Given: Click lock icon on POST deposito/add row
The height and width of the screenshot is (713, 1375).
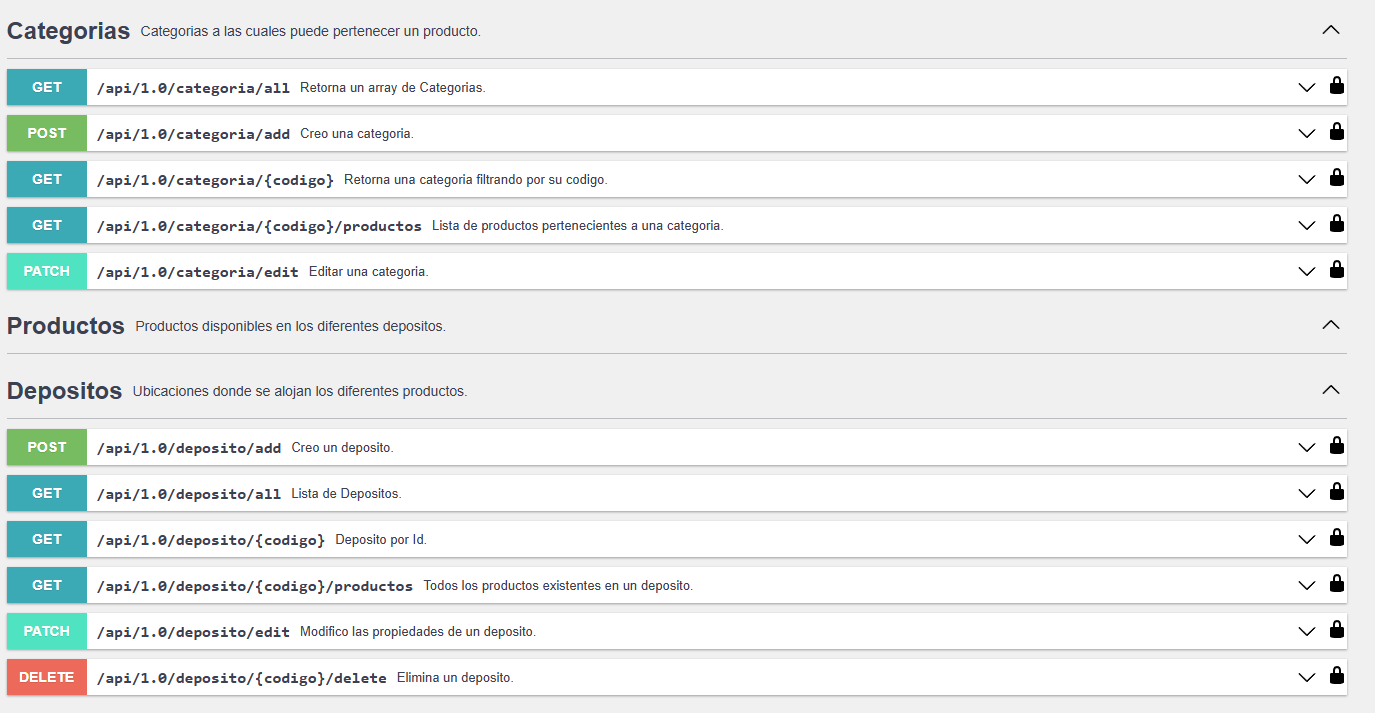Looking at the screenshot, I should [x=1336, y=445].
